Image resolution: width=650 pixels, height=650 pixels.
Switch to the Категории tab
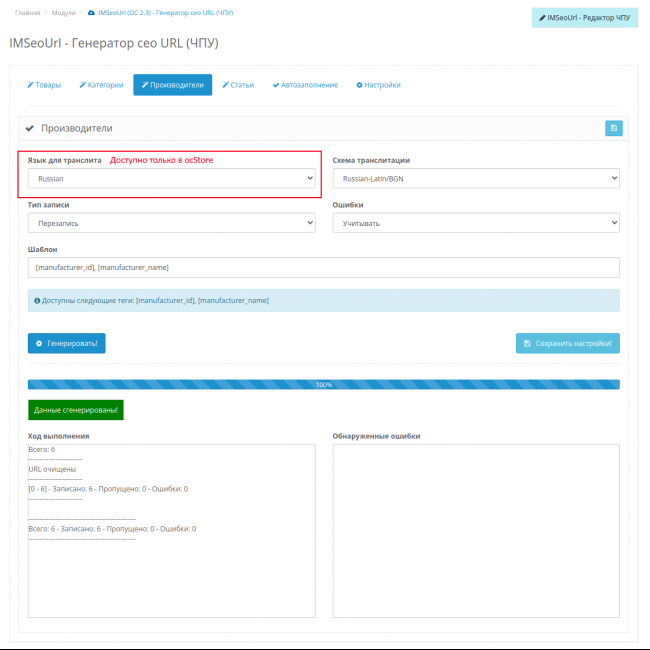click(101, 85)
